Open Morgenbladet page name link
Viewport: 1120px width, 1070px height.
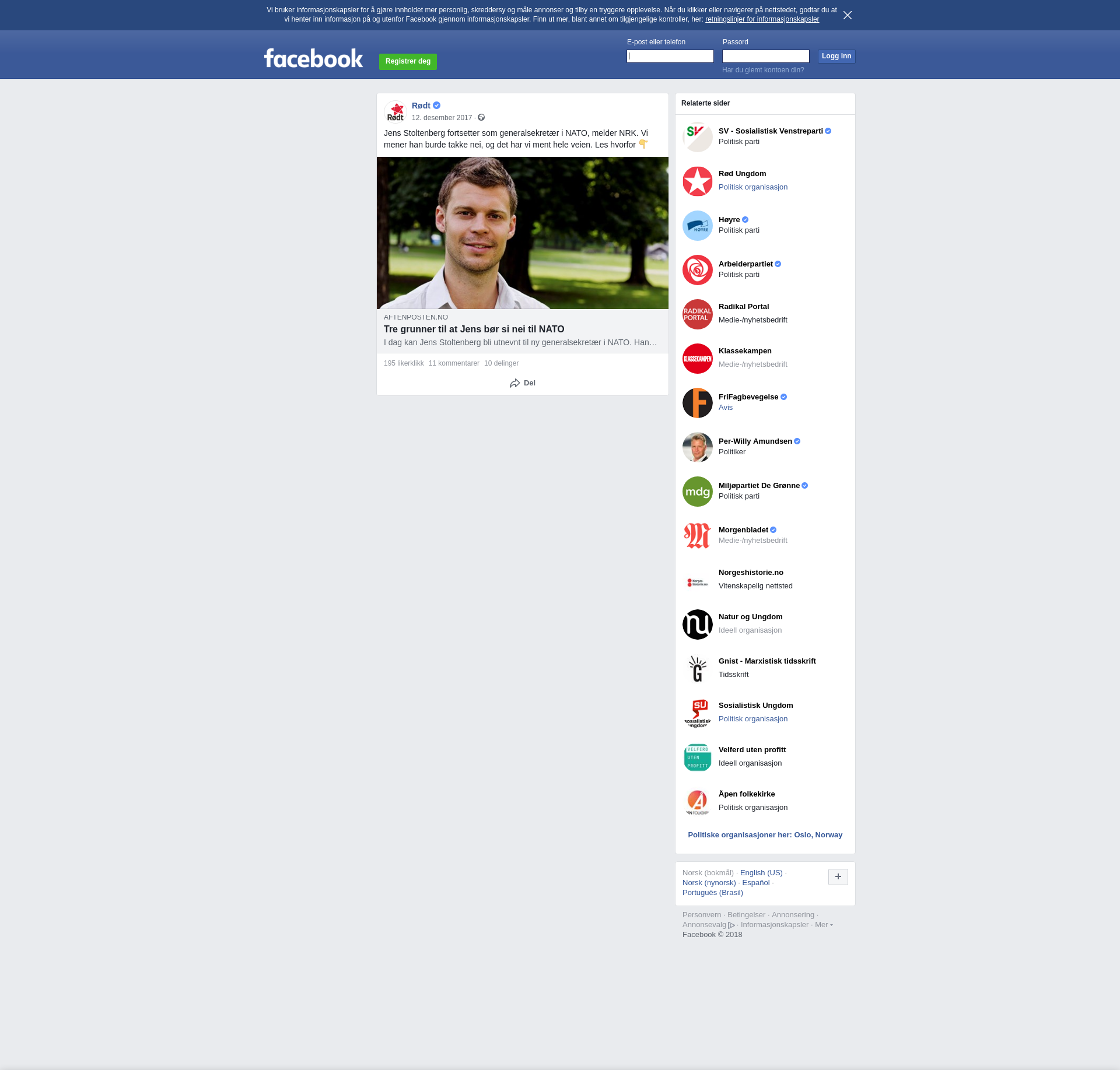coord(743,530)
